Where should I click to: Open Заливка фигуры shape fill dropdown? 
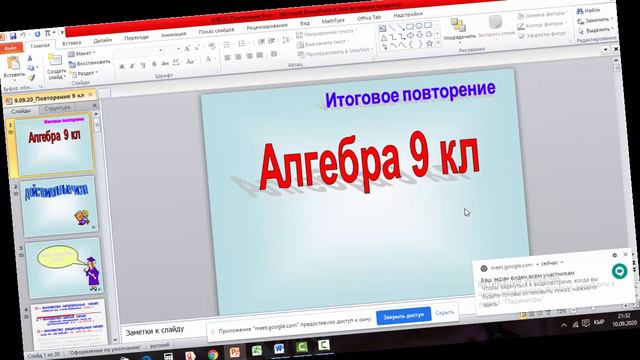point(542,15)
